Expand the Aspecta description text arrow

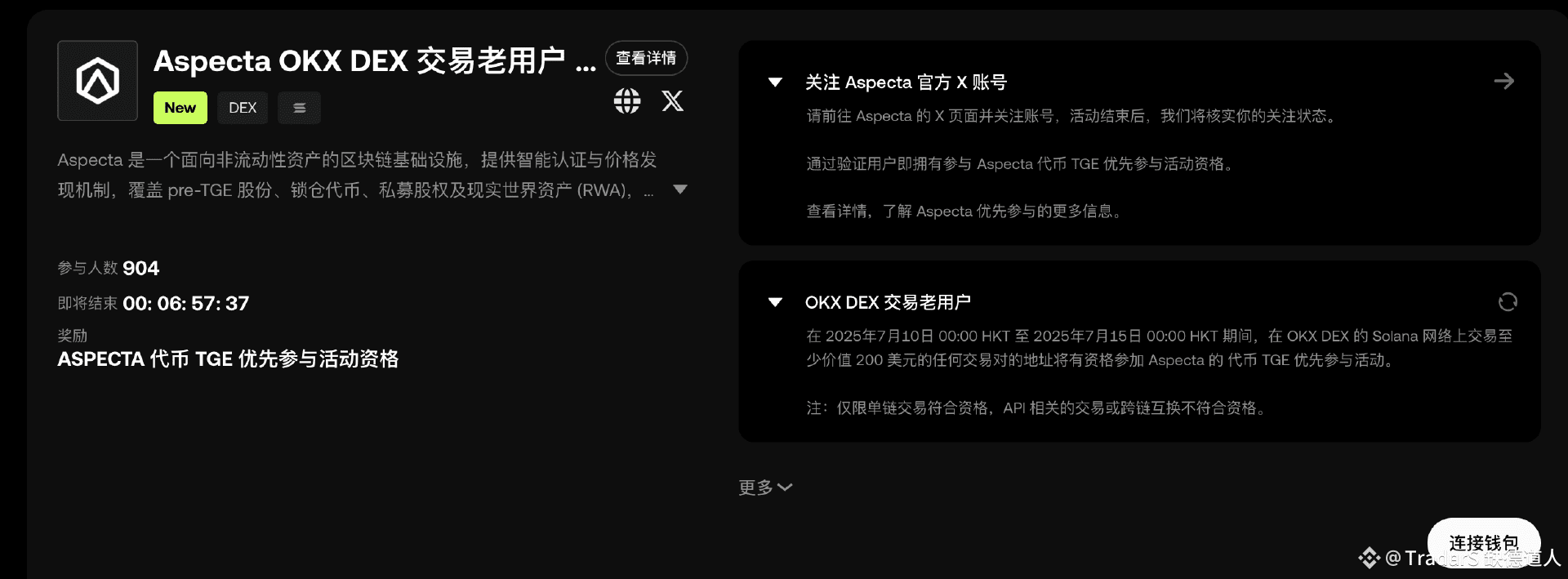(679, 189)
